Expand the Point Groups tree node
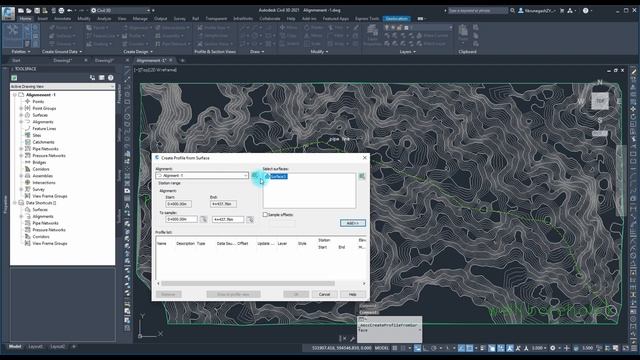The width and height of the screenshot is (640, 360). click(21, 108)
